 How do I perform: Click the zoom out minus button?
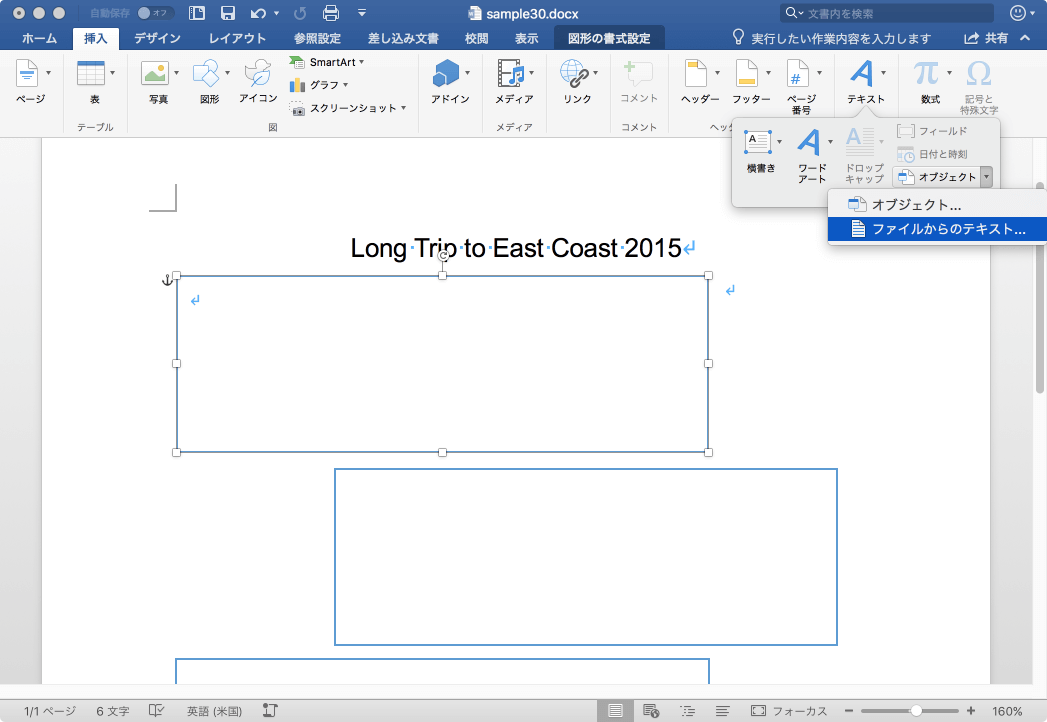(849, 711)
